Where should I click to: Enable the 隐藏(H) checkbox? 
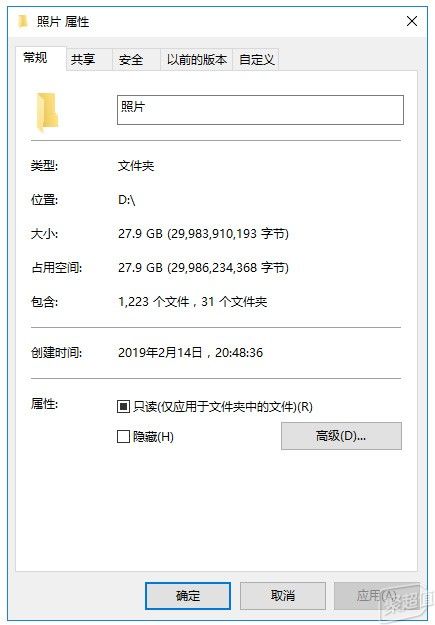(123, 436)
